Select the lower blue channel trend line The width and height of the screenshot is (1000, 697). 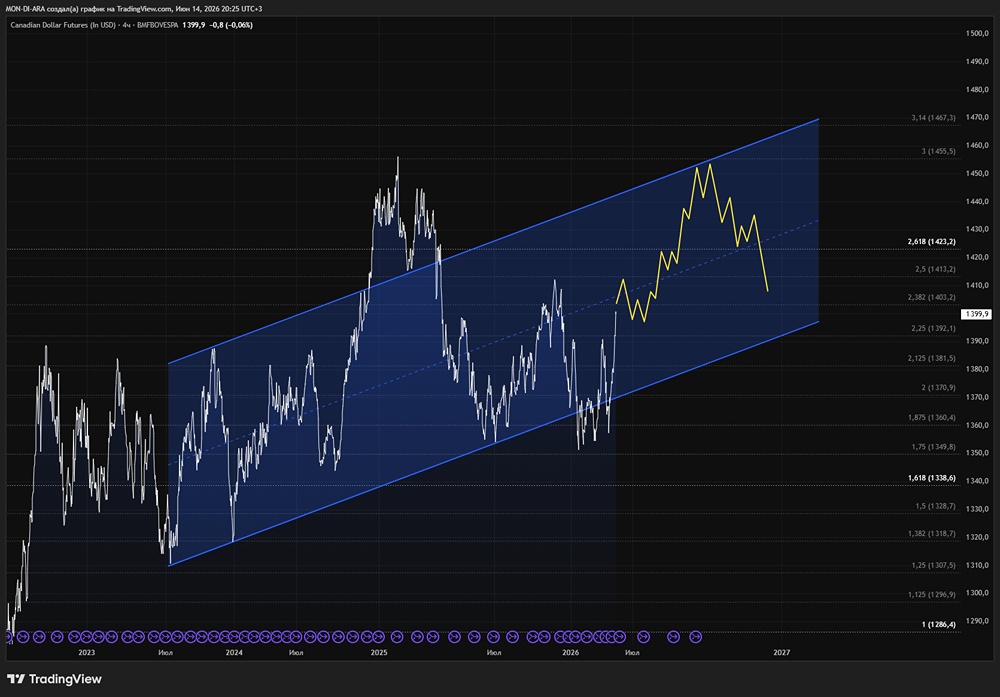tap(493, 443)
